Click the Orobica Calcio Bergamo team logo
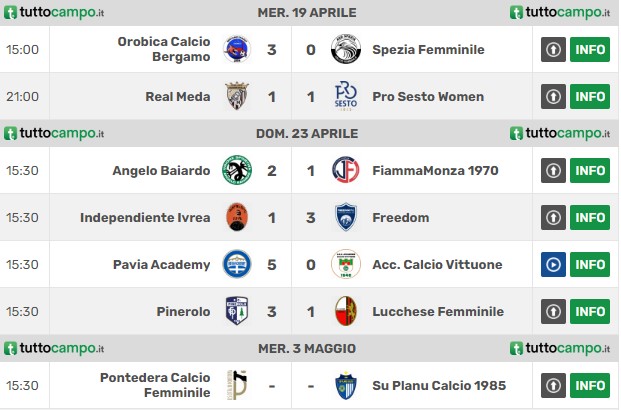The image size is (621, 410). (237, 49)
